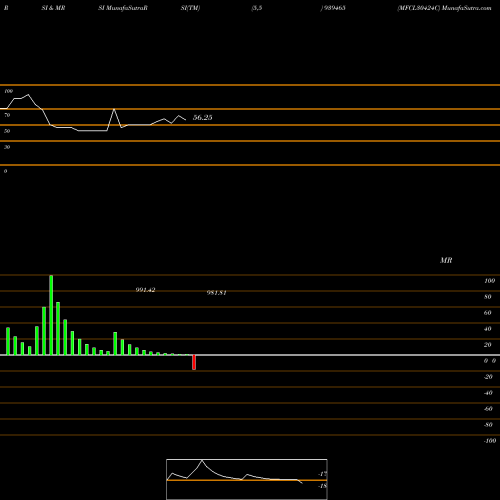Screen dimensions: 500x500
Task: Click the MR axis label -60
Action: click(x=488, y=409)
